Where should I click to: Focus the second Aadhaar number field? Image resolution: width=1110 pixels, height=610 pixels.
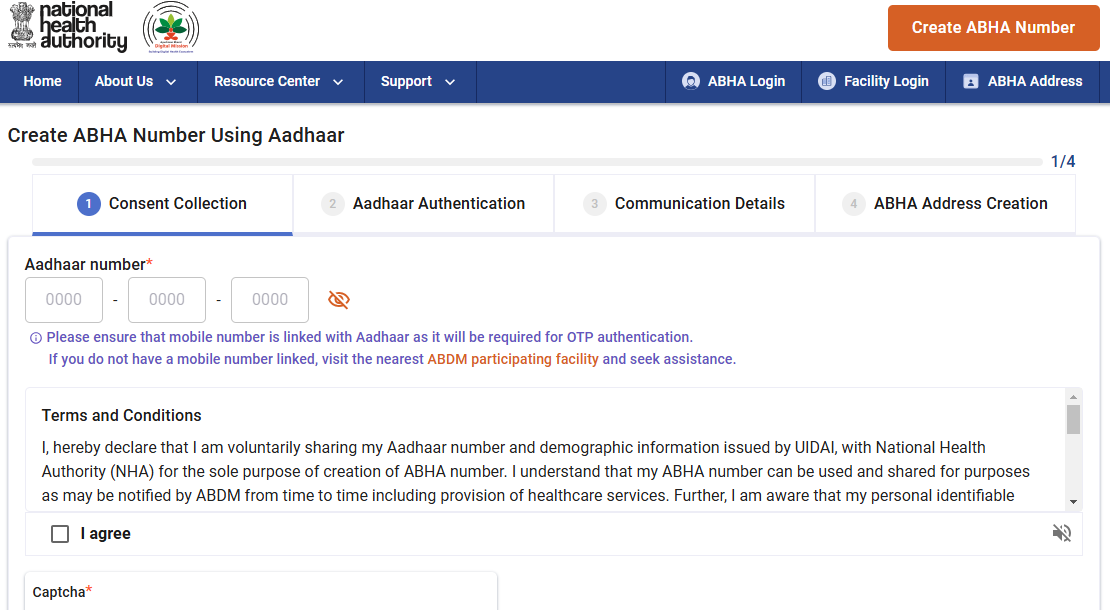coord(167,300)
